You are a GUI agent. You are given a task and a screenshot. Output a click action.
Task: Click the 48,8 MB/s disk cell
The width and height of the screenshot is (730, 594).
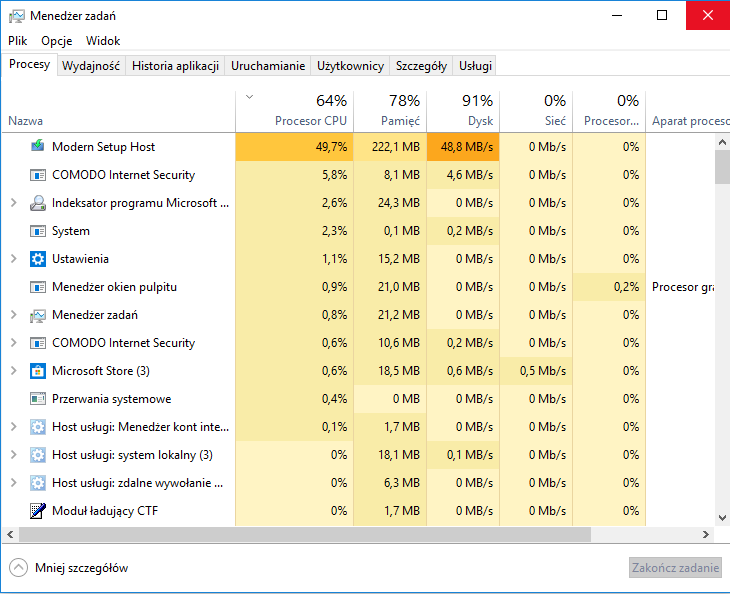pos(463,147)
